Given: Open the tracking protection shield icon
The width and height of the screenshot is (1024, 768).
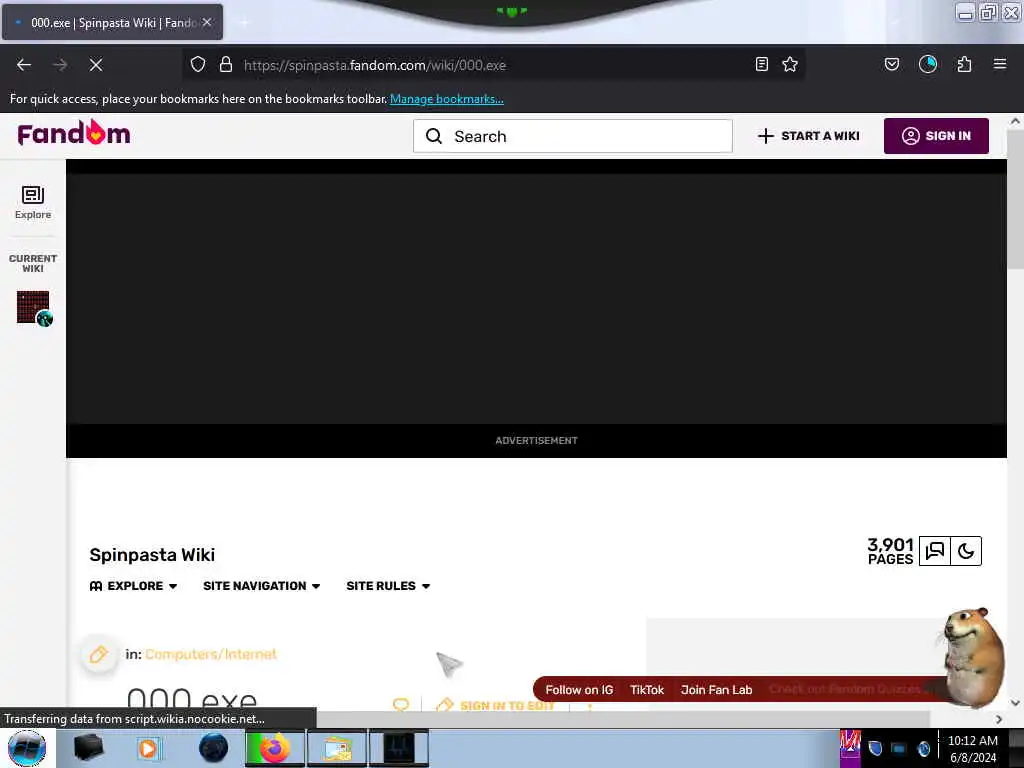Looking at the screenshot, I should (x=198, y=64).
